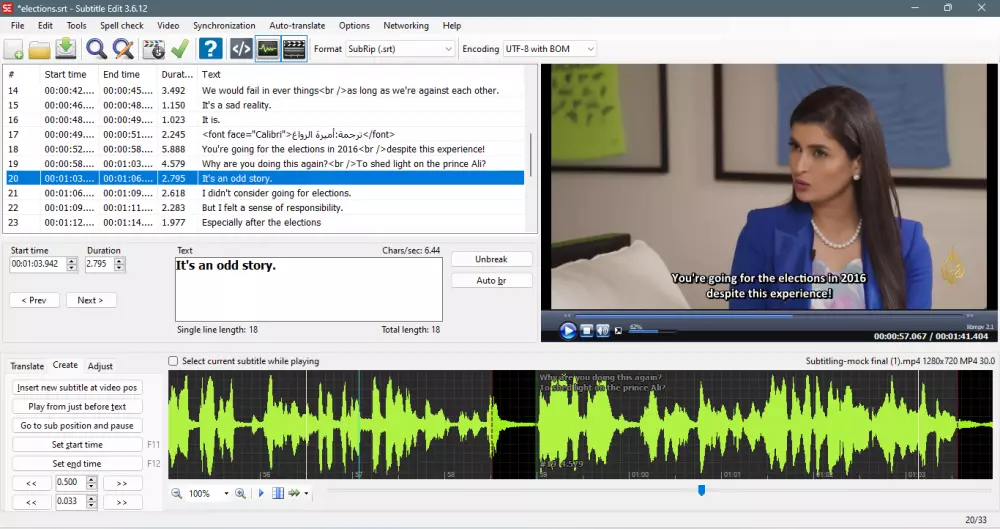1000x529 pixels.
Task: Toggle the waveform display icon
Action: (x=268, y=49)
